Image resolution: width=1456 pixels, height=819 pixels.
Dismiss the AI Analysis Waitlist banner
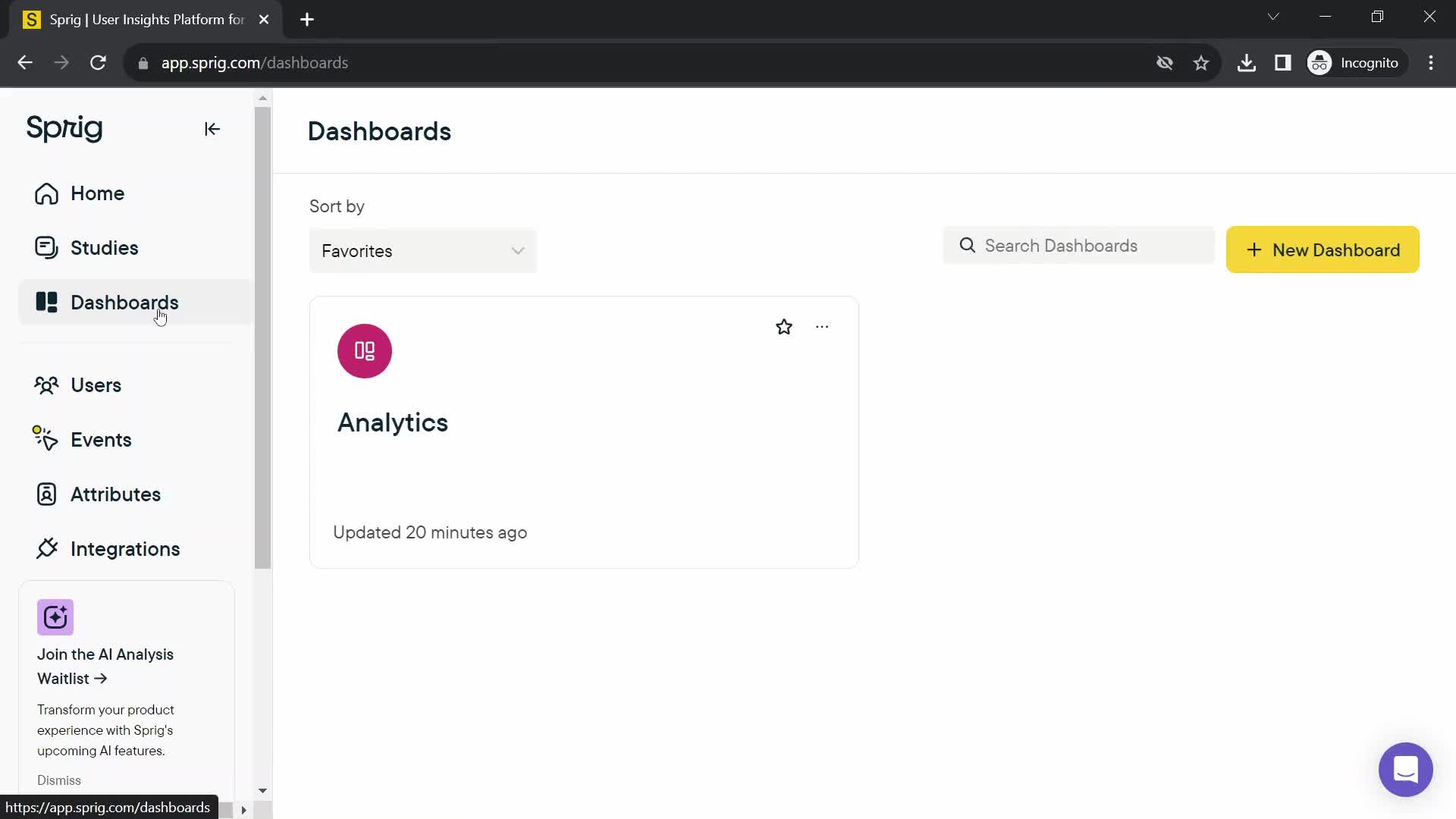(59, 780)
